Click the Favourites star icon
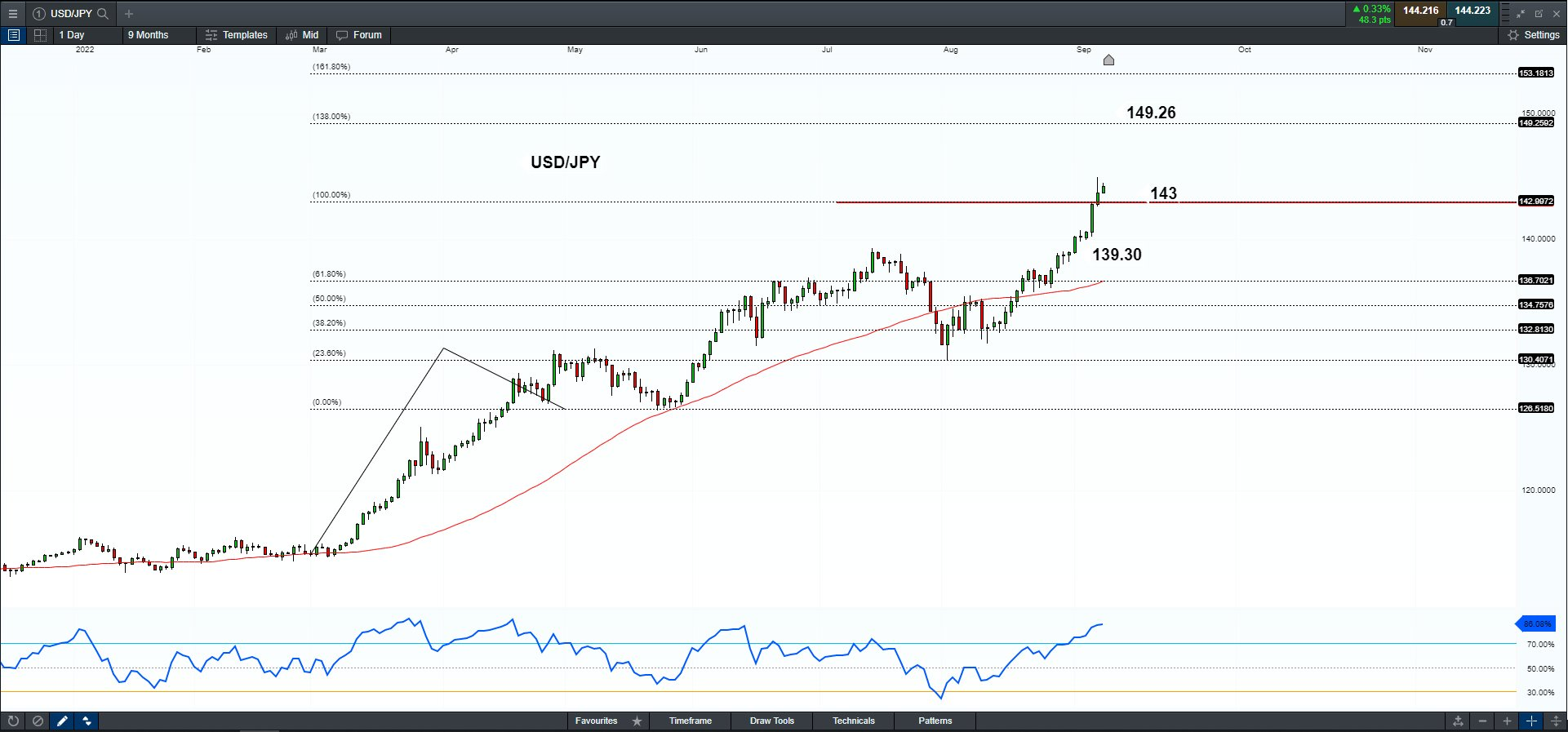Image resolution: width=1568 pixels, height=732 pixels. (637, 721)
